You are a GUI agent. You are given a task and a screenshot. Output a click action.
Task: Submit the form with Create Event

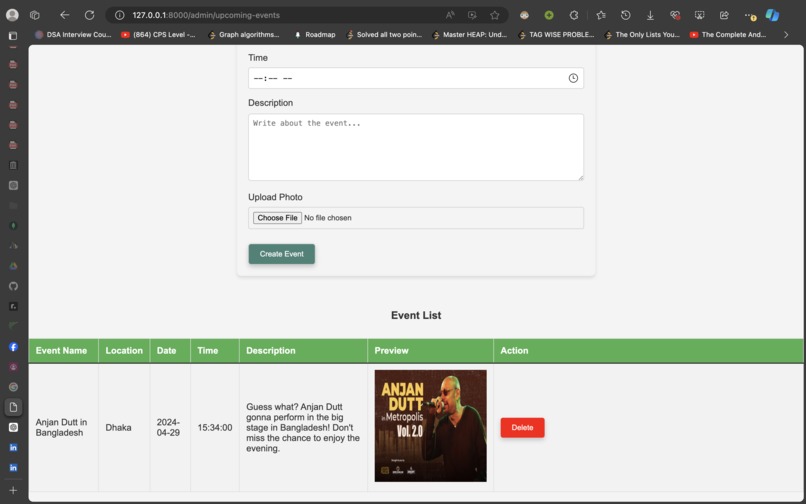282,254
